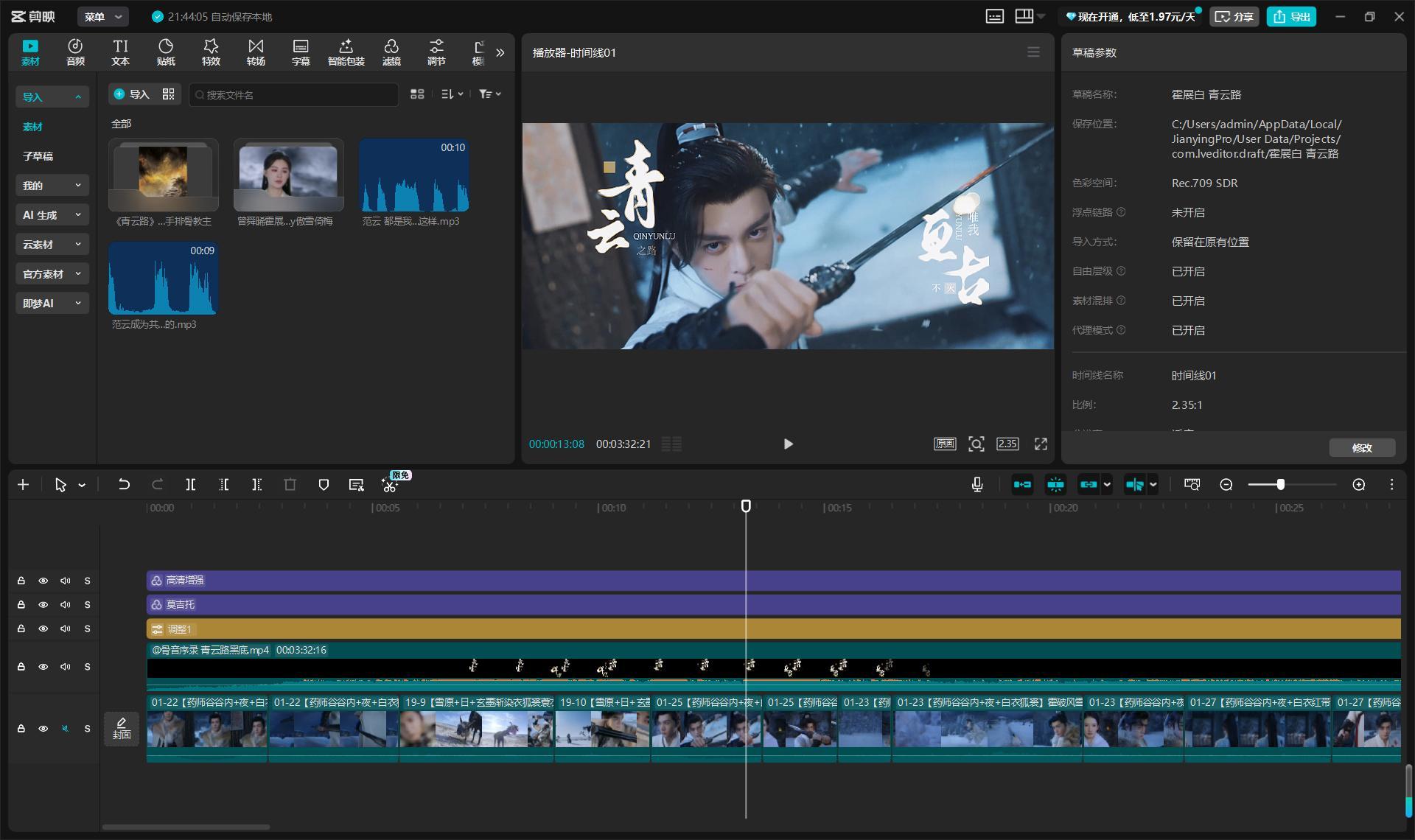Expand the 即梦AI sidebar section
The image size is (1415, 840).
tap(52, 303)
